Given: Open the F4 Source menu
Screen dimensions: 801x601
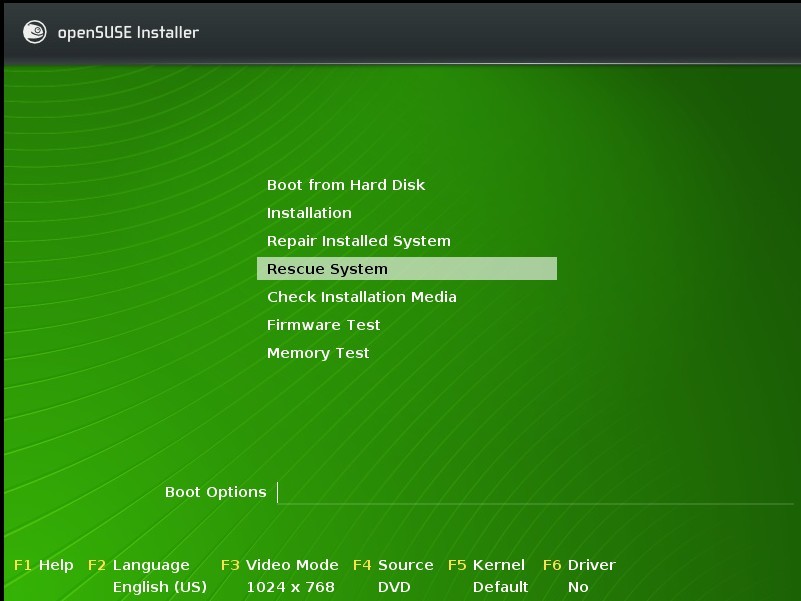Looking at the screenshot, I should click(393, 565).
